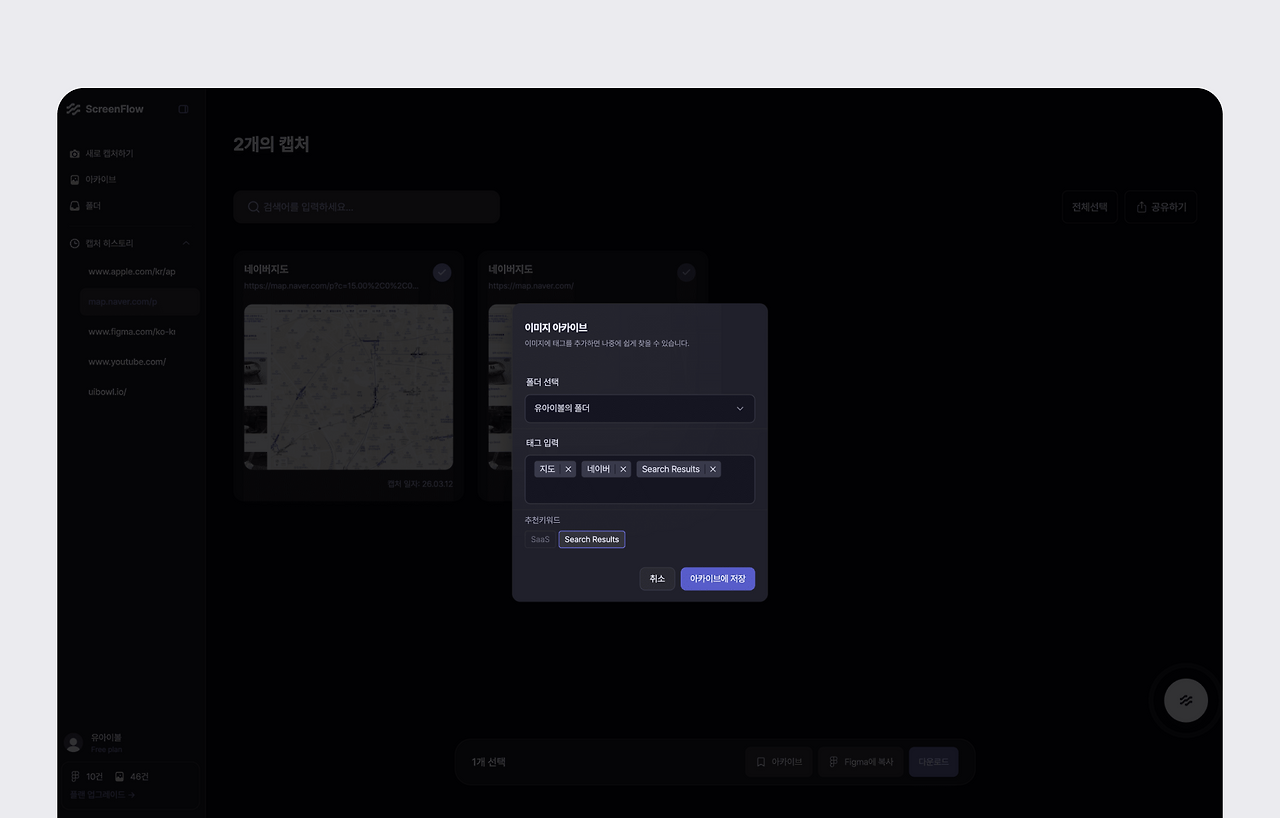Screen dimensions: 1280x818
Task: Click the 아카이브 image icon in sidebar
Action: [74, 179]
